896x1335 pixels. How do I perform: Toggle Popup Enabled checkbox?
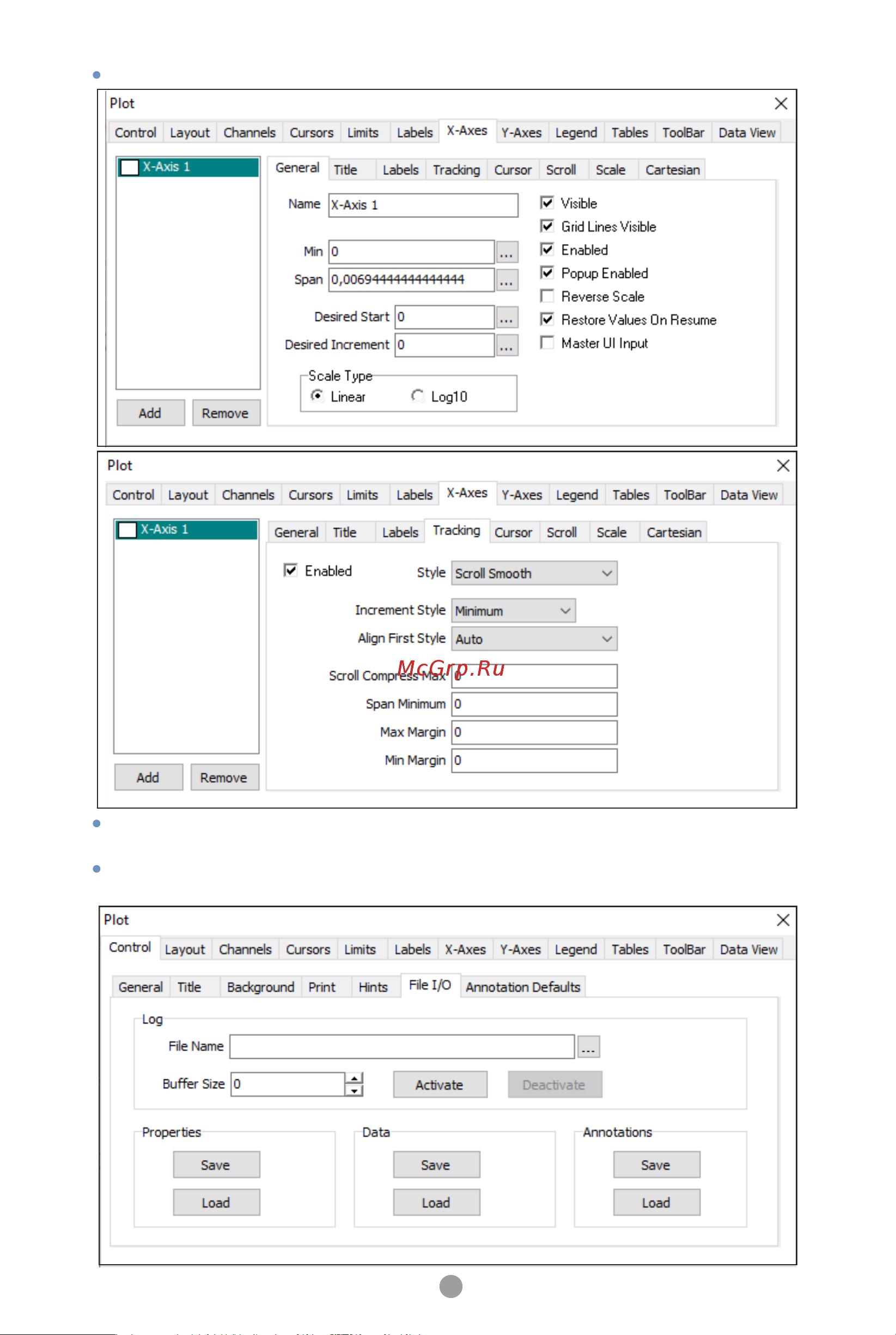(547, 273)
